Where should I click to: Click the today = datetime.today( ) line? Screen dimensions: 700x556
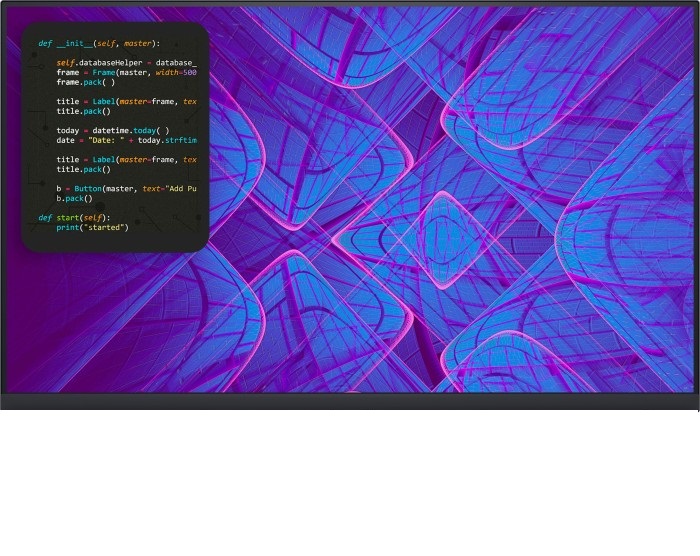tap(112, 131)
